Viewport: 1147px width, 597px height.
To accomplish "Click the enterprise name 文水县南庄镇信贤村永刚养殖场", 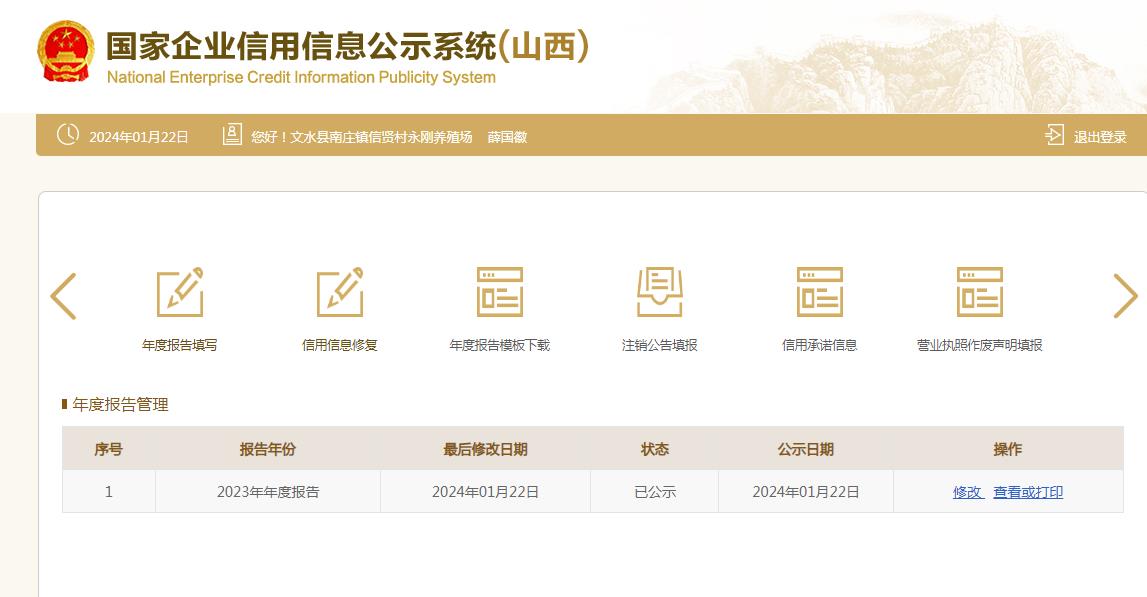I will 381,137.
